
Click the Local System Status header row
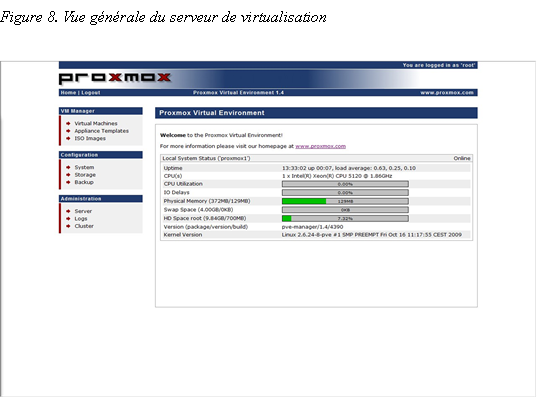(316, 158)
